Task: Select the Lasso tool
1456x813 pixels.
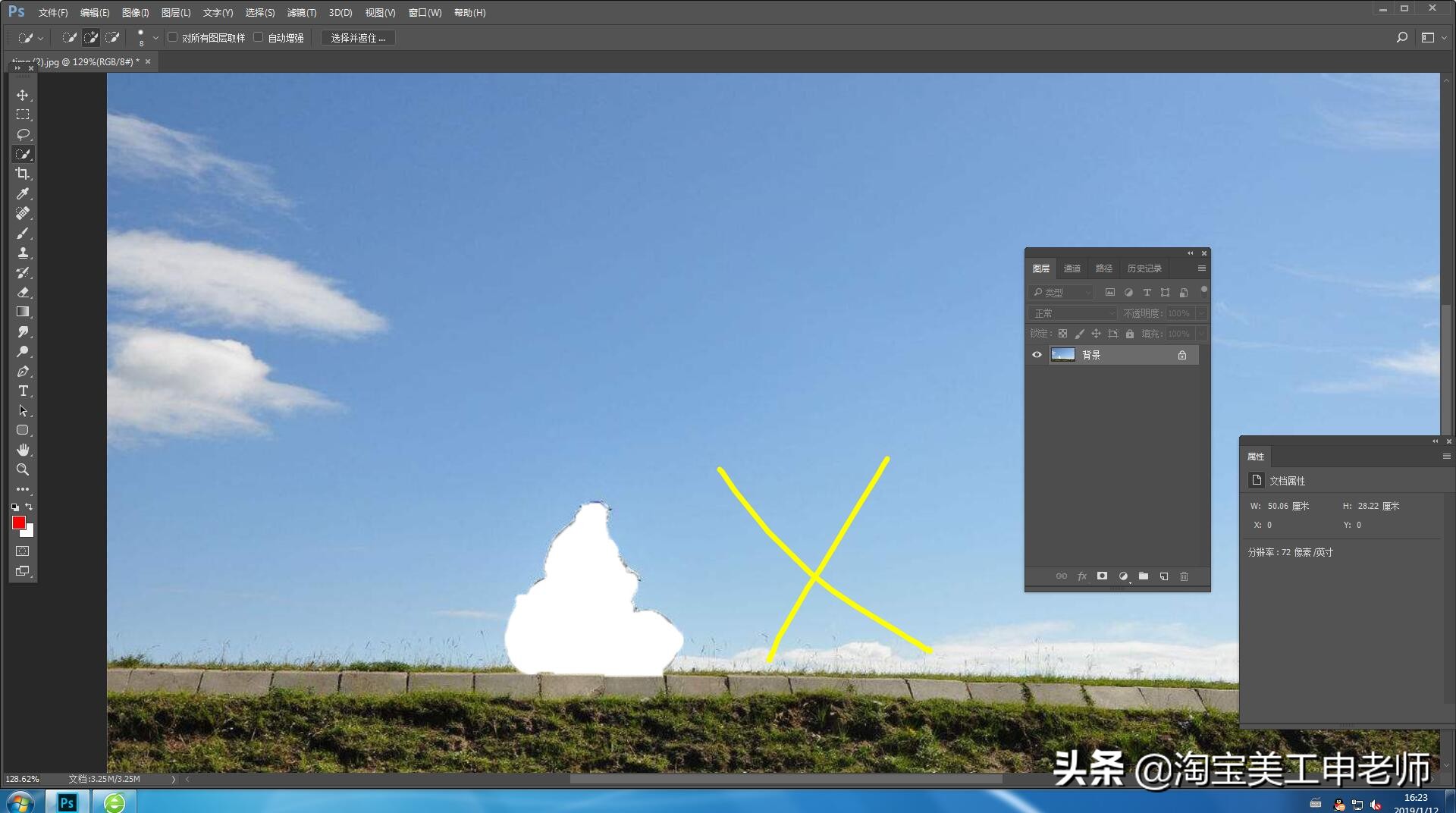Action: click(23, 135)
